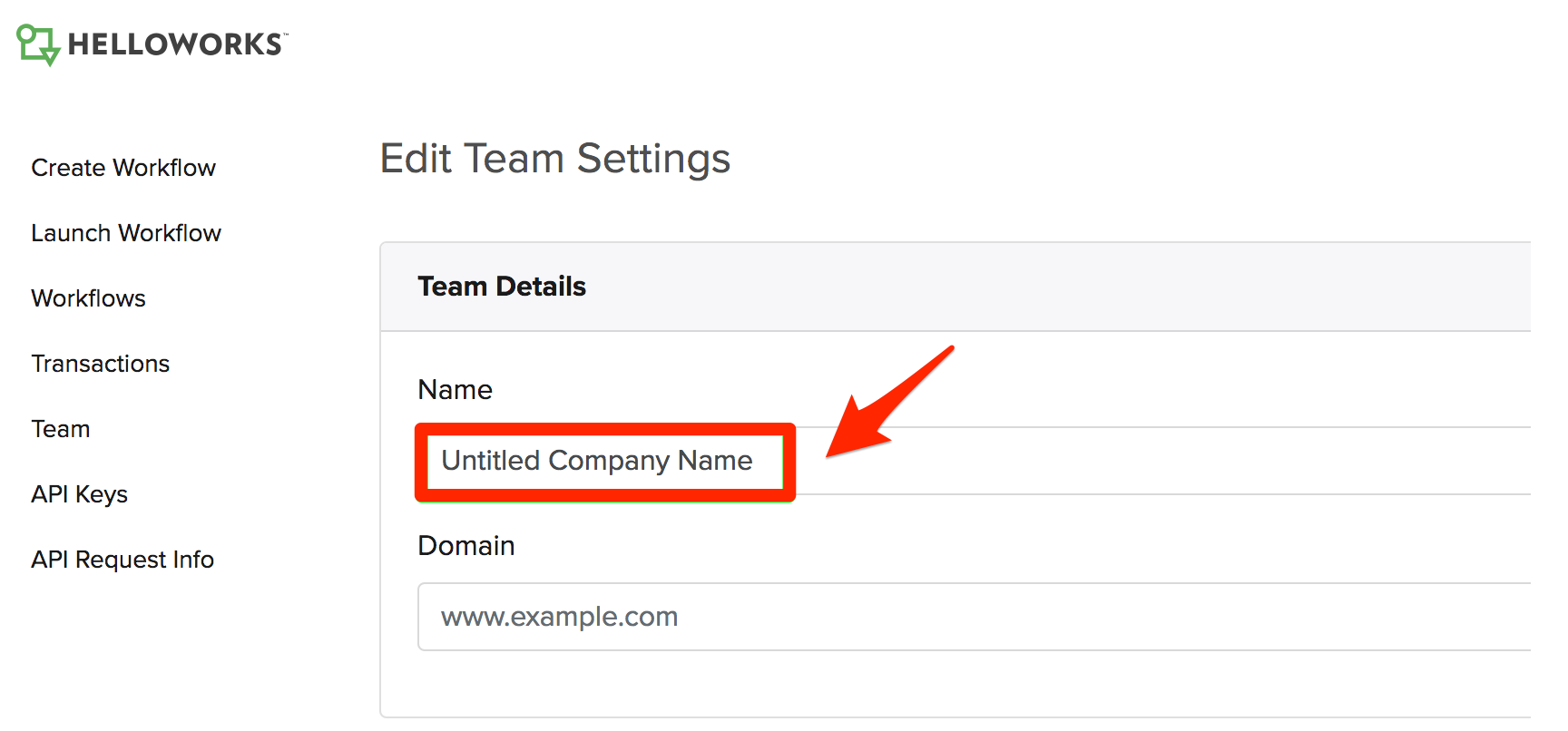Select the Edit Team Settings heading

click(555, 159)
